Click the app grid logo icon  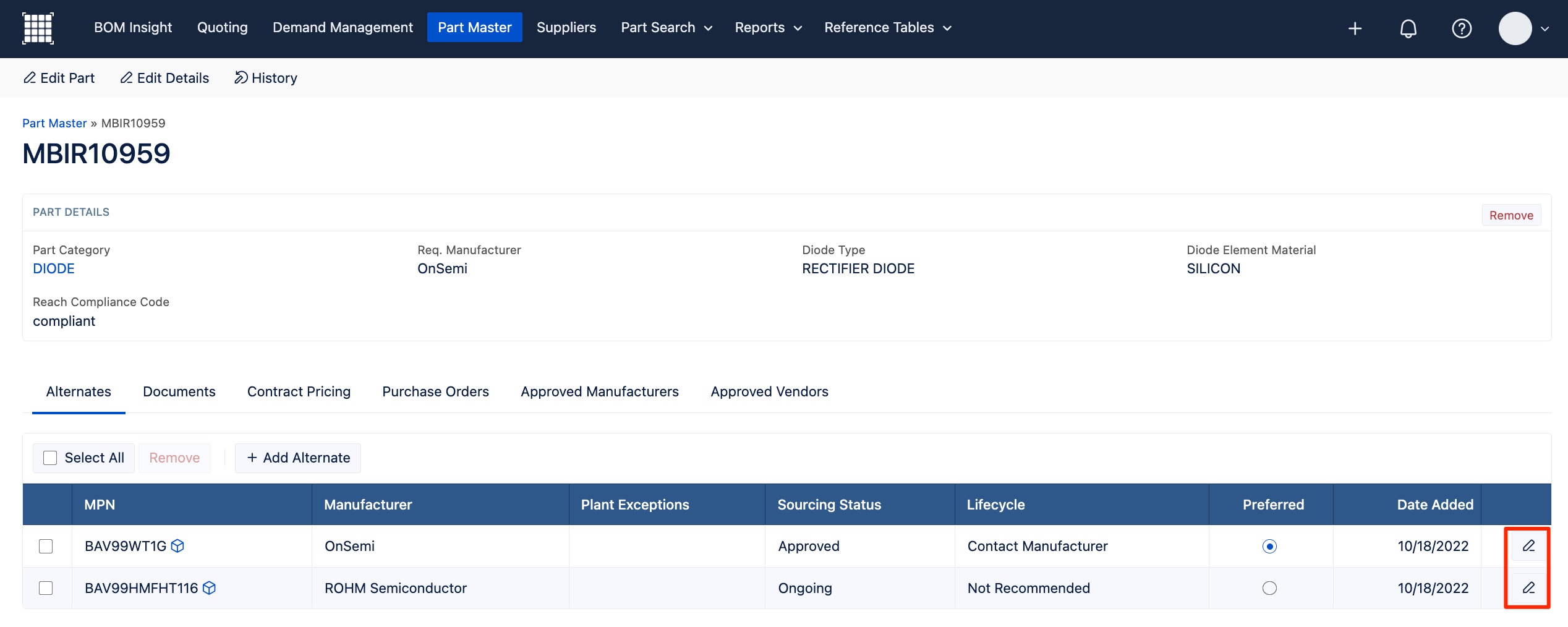(38, 28)
